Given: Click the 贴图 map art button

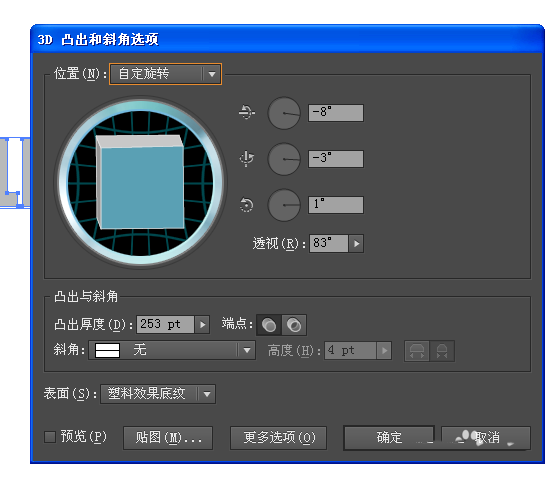Looking at the screenshot, I should 168,438.
